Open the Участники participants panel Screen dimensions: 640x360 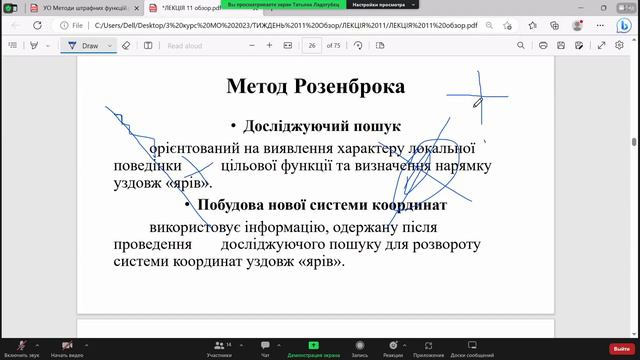click(x=220, y=349)
